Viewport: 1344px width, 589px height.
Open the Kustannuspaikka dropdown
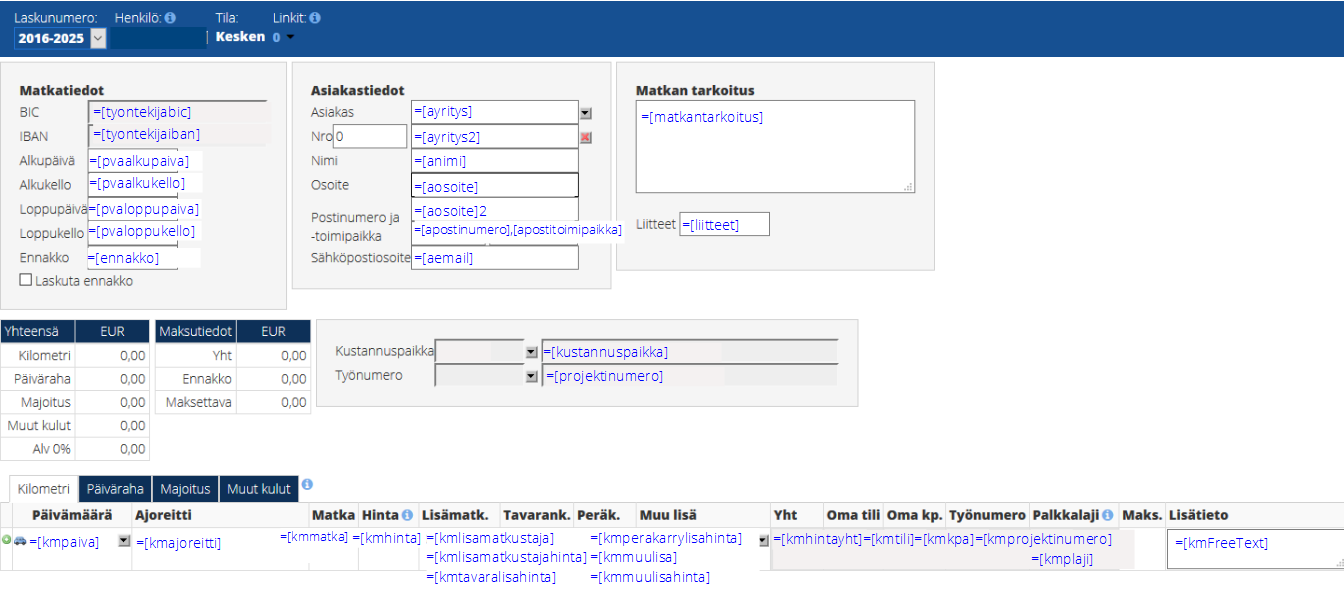pos(531,353)
